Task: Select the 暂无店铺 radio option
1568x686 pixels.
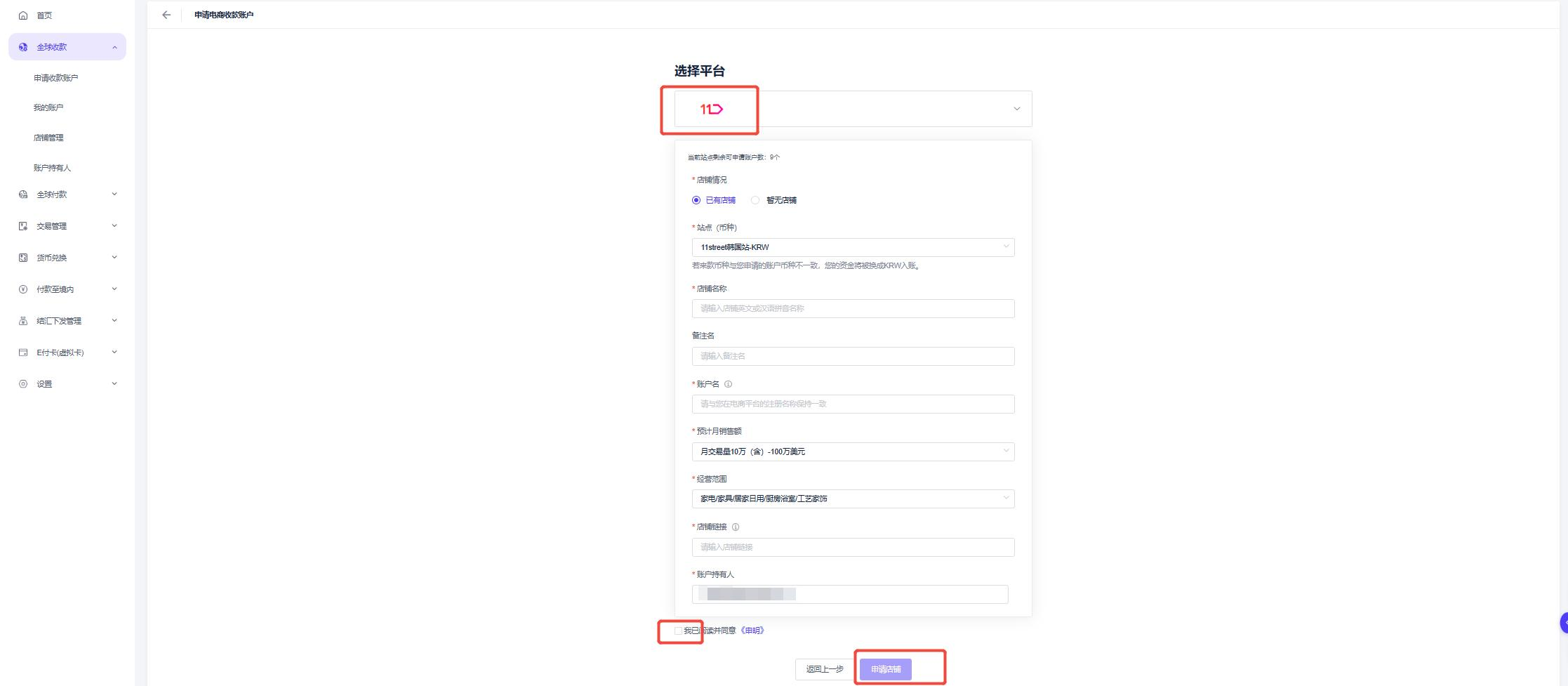Action: tap(755, 200)
